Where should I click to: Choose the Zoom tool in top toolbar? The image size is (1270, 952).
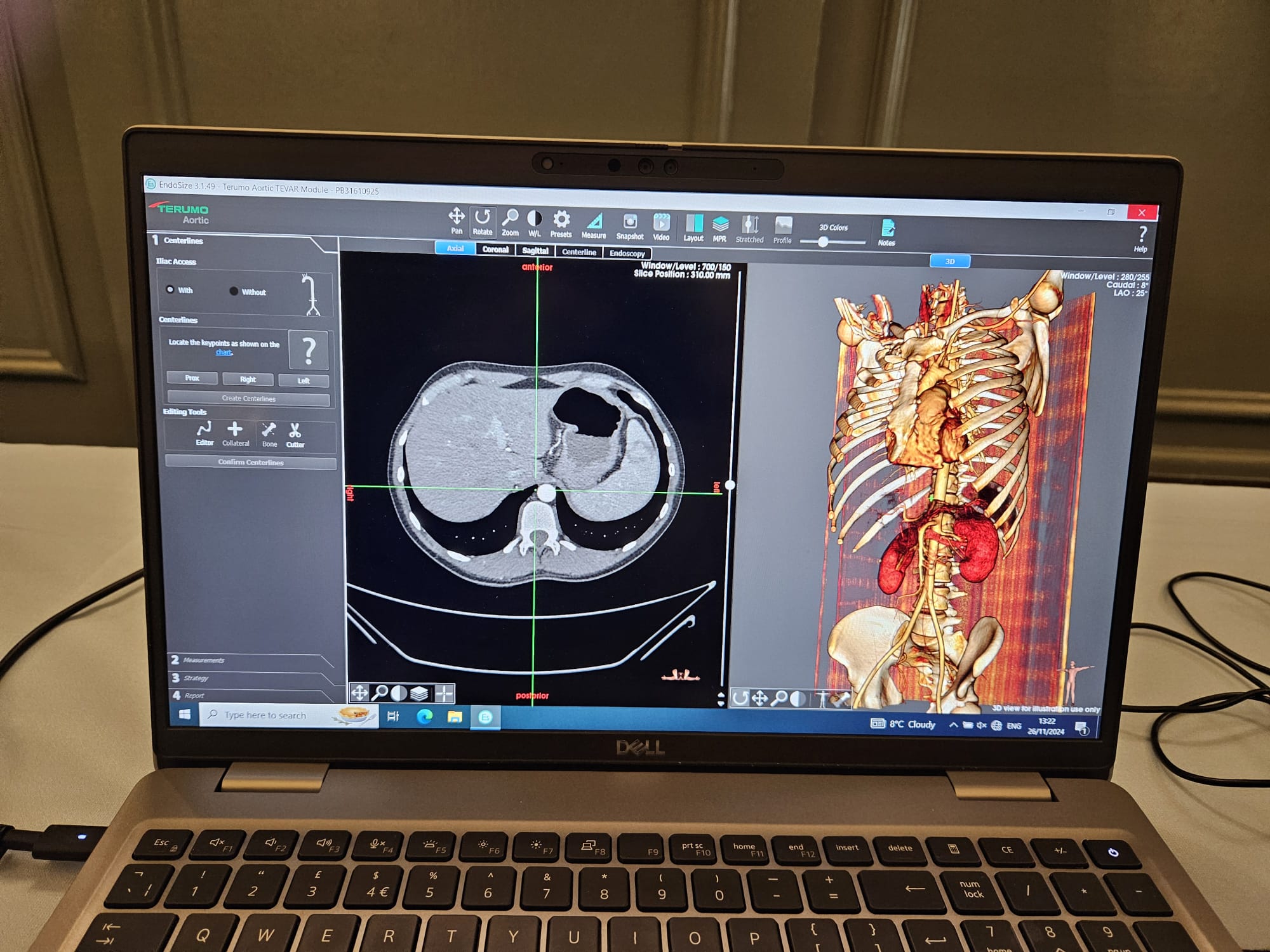tap(510, 222)
